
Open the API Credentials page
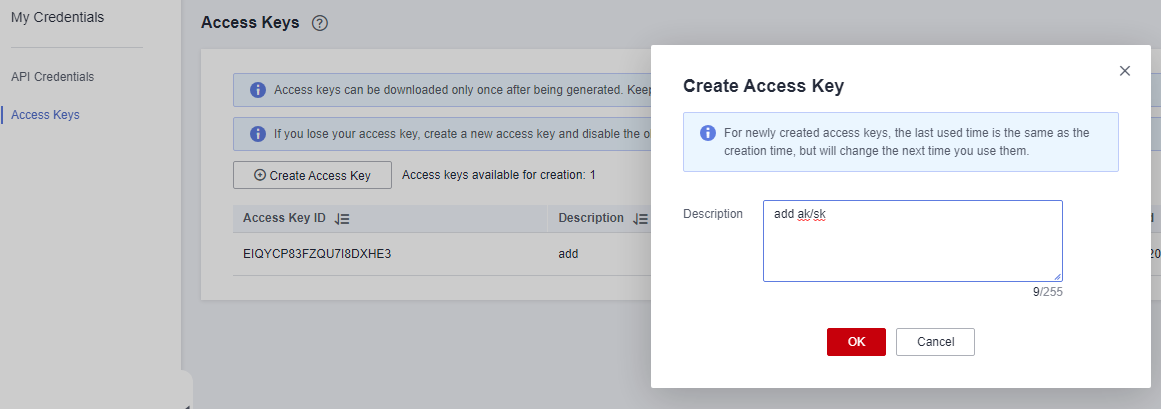(x=53, y=76)
